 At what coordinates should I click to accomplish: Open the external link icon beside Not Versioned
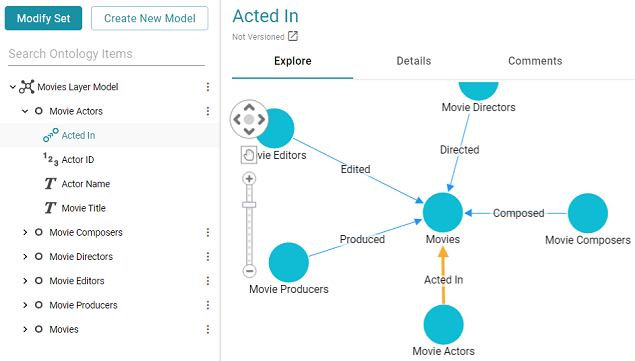pyautogui.click(x=293, y=36)
